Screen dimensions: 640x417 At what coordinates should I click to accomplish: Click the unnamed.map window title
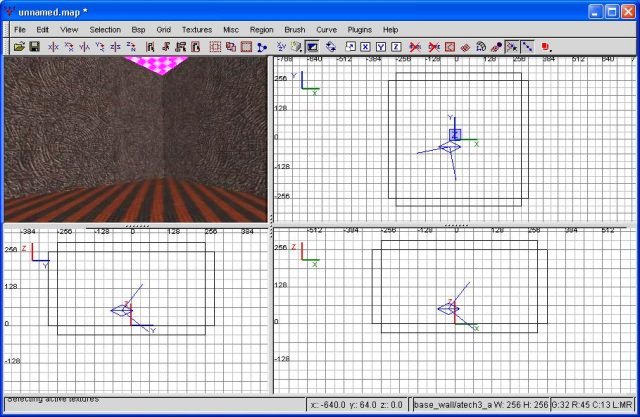tap(53, 12)
